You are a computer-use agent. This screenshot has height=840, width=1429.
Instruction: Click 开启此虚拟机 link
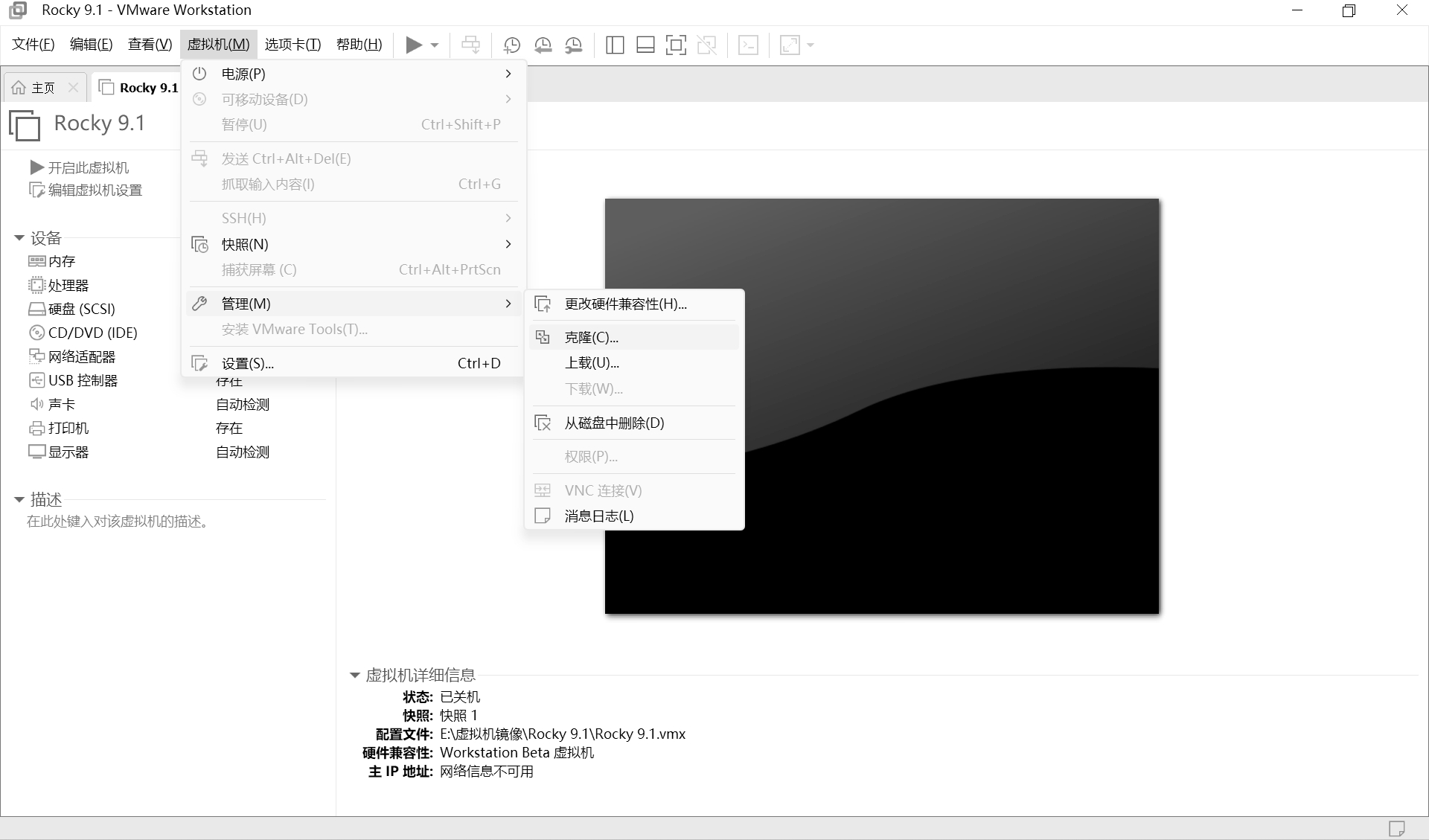coord(88,167)
